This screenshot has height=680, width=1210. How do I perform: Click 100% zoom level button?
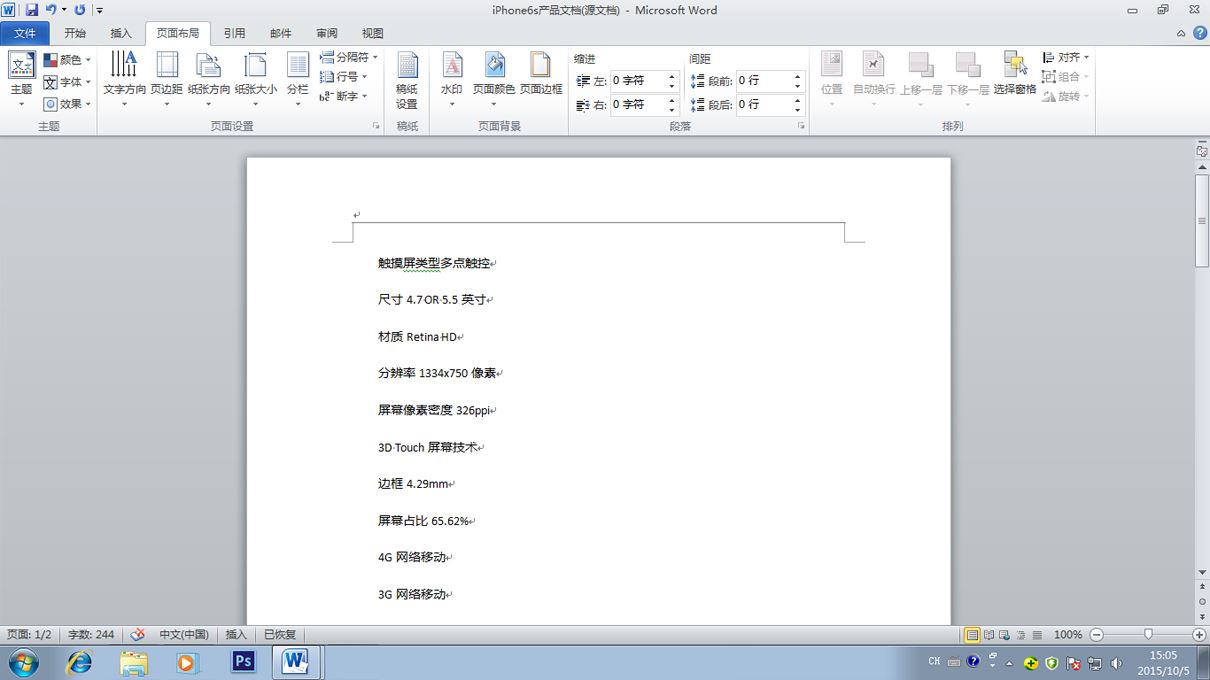click(1068, 635)
